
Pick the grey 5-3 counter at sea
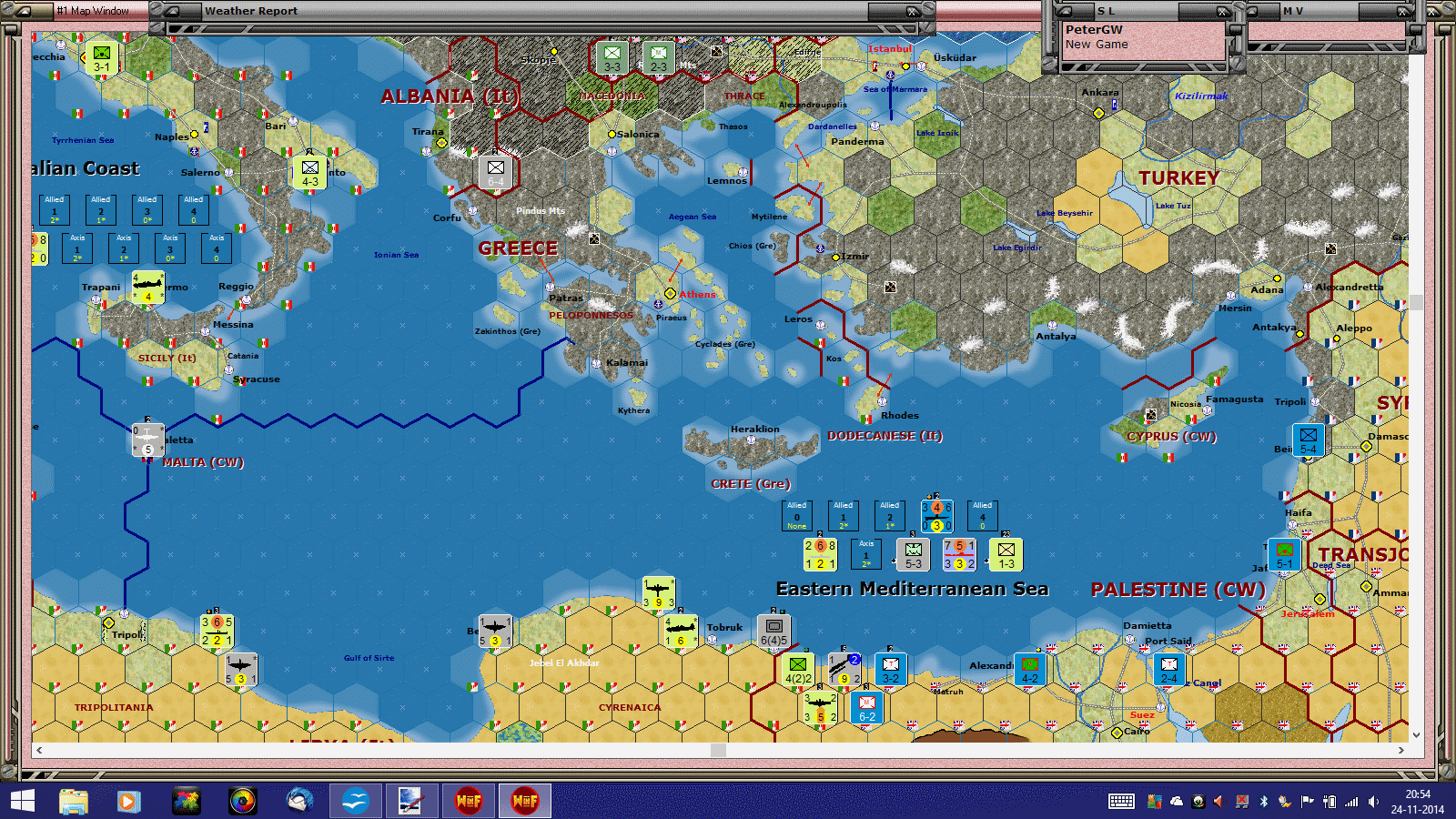914,554
